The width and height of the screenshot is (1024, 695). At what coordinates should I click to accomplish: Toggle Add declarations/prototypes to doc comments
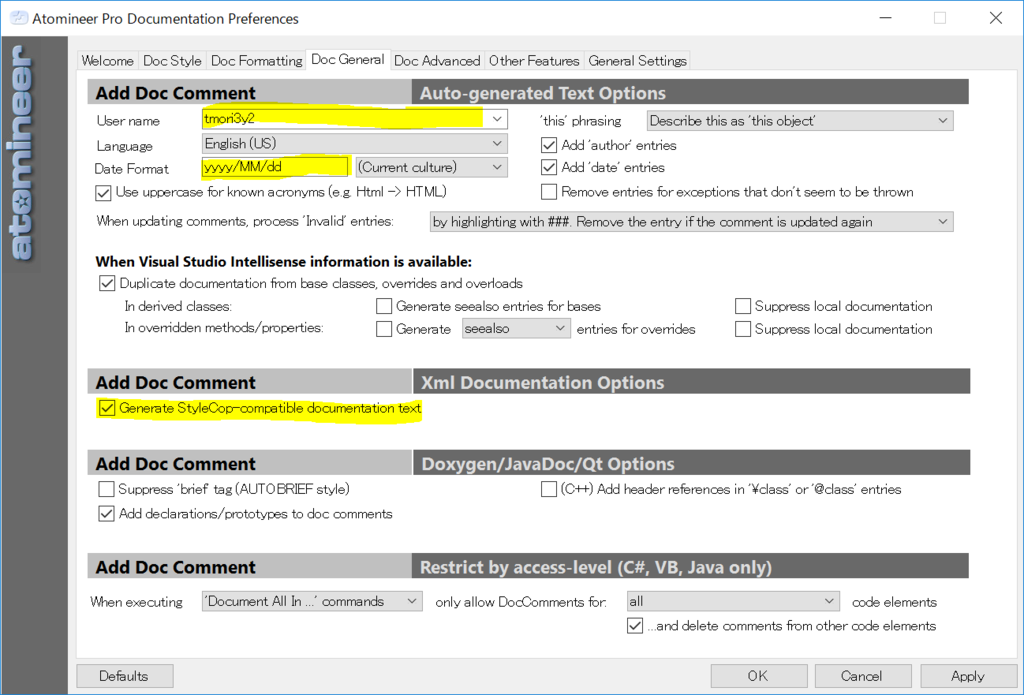[x=106, y=514]
